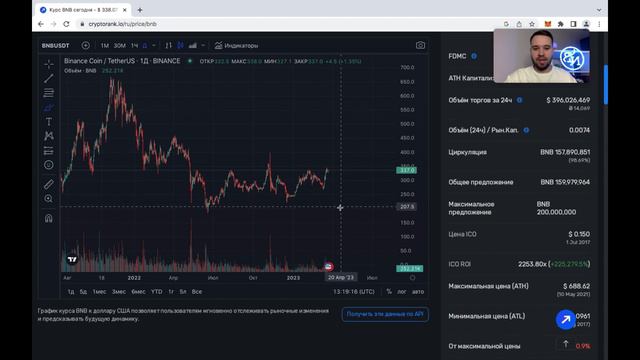Set chart range to 6мес

(138, 291)
